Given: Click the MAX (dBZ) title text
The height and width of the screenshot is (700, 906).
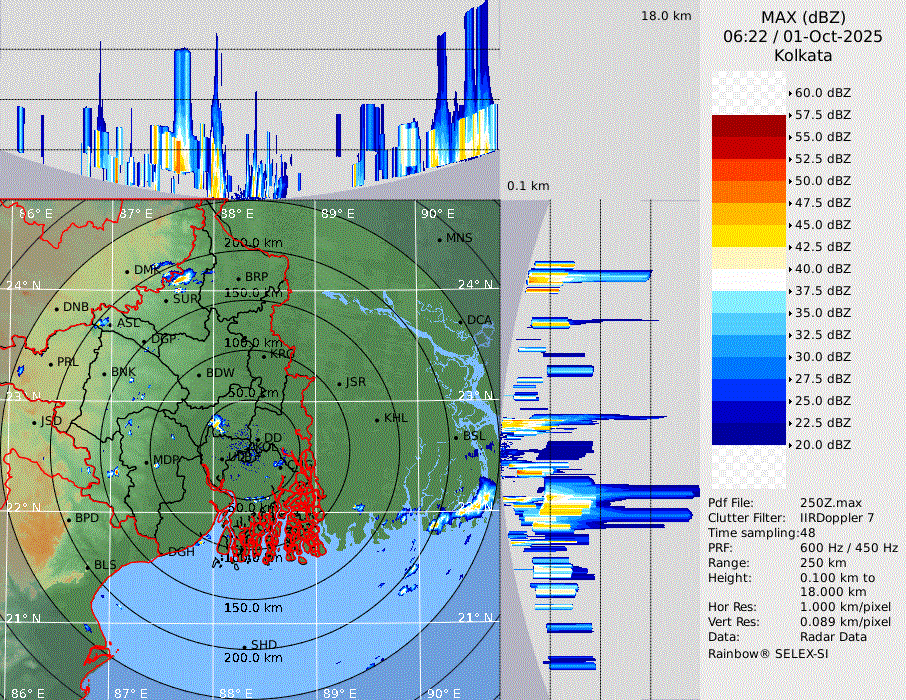Looking at the screenshot, I should click(x=802, y=17).
